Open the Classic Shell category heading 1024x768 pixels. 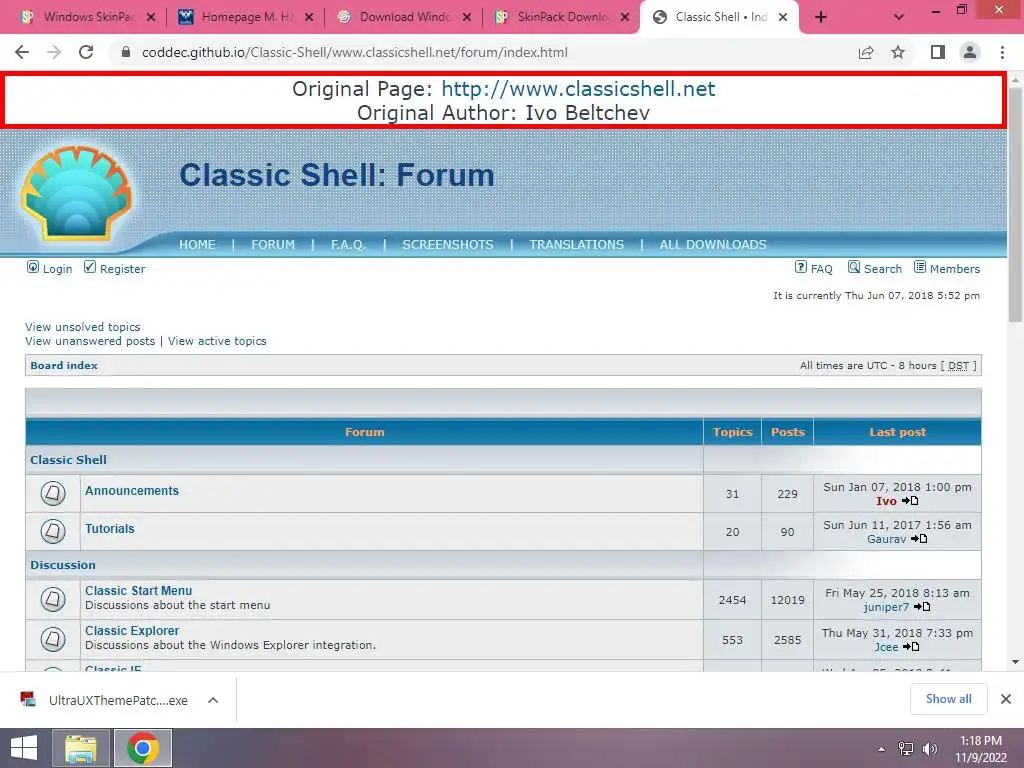pyautogui.click(x=69, y=460)
